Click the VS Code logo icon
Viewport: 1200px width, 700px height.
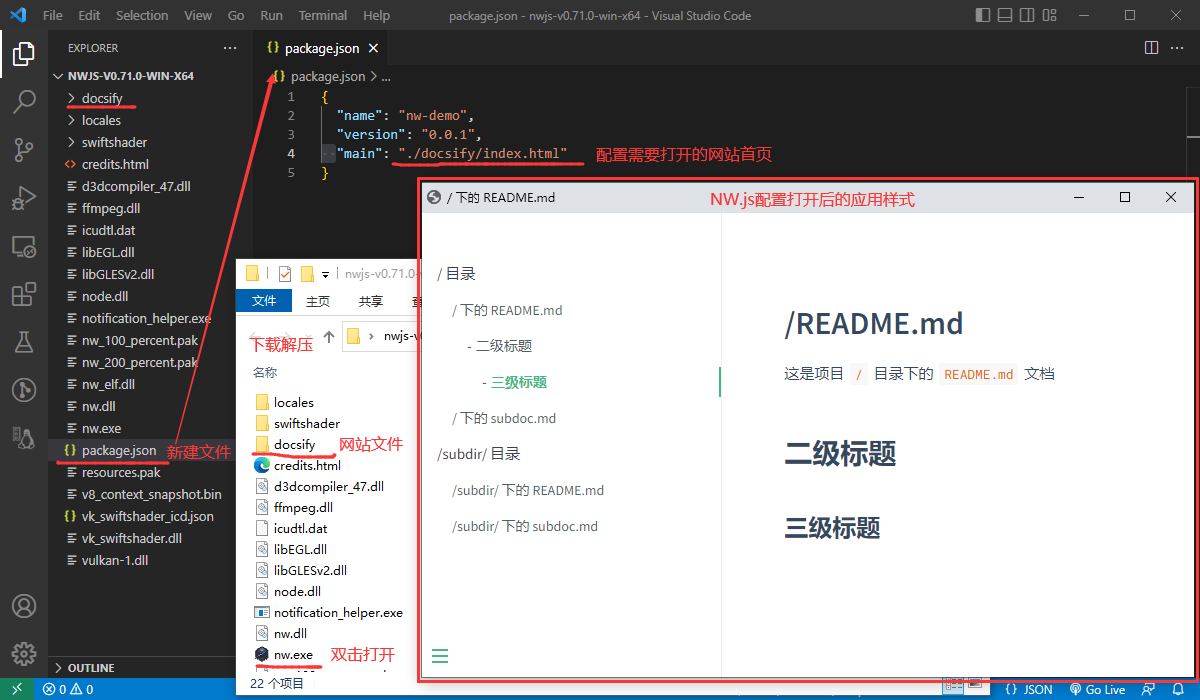pos(19,16)
